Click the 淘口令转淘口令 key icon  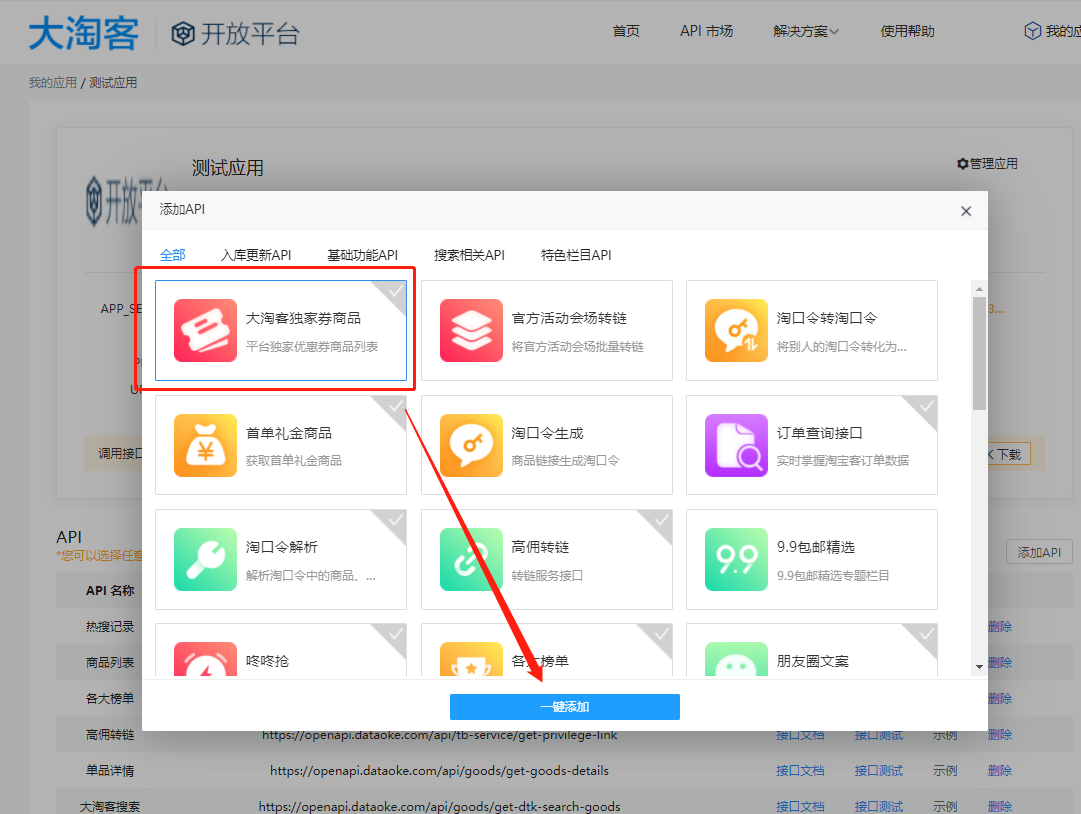coord(736,330)
